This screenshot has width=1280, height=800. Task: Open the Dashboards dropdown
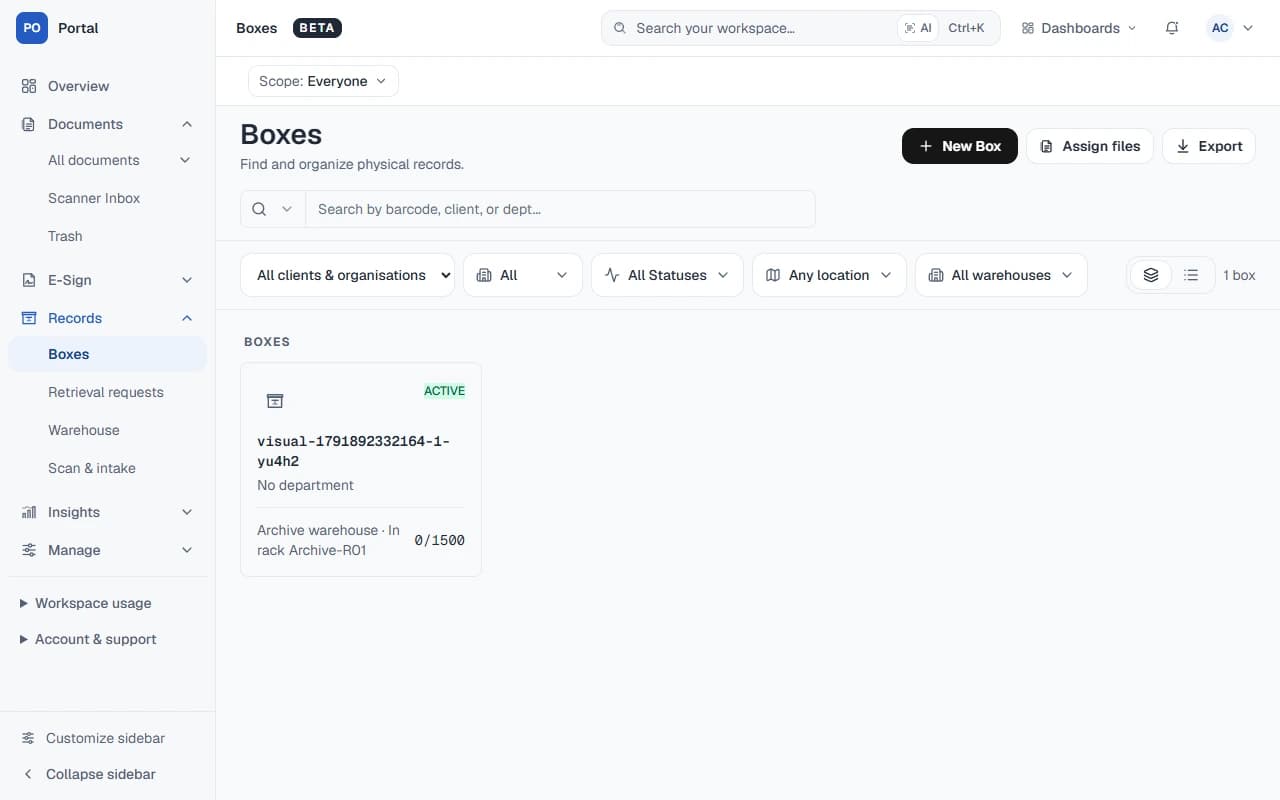click(x=1079, y=28)
